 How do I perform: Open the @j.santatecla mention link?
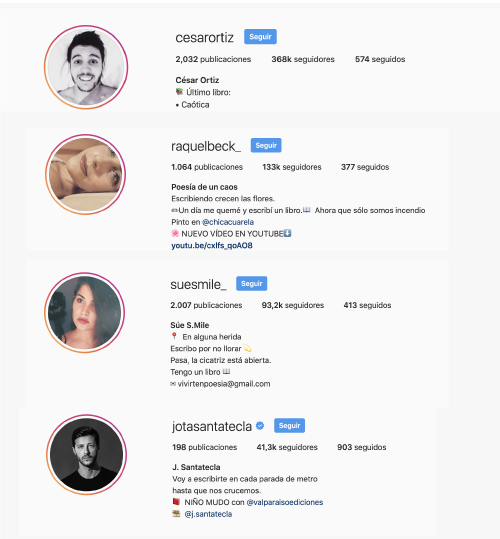208,514
